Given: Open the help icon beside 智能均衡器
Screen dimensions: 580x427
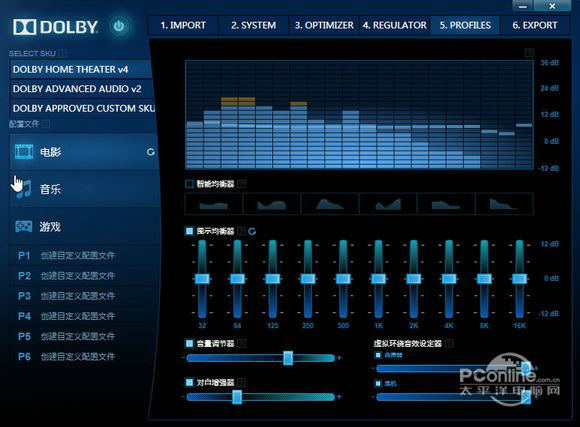Looking at the screenshot, I should point(241,184).
